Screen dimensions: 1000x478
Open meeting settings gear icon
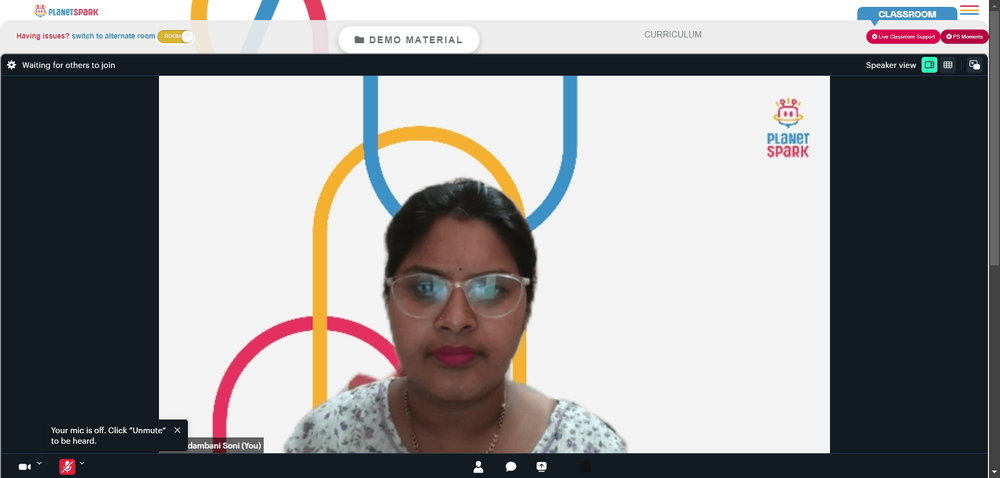point(11,64)
